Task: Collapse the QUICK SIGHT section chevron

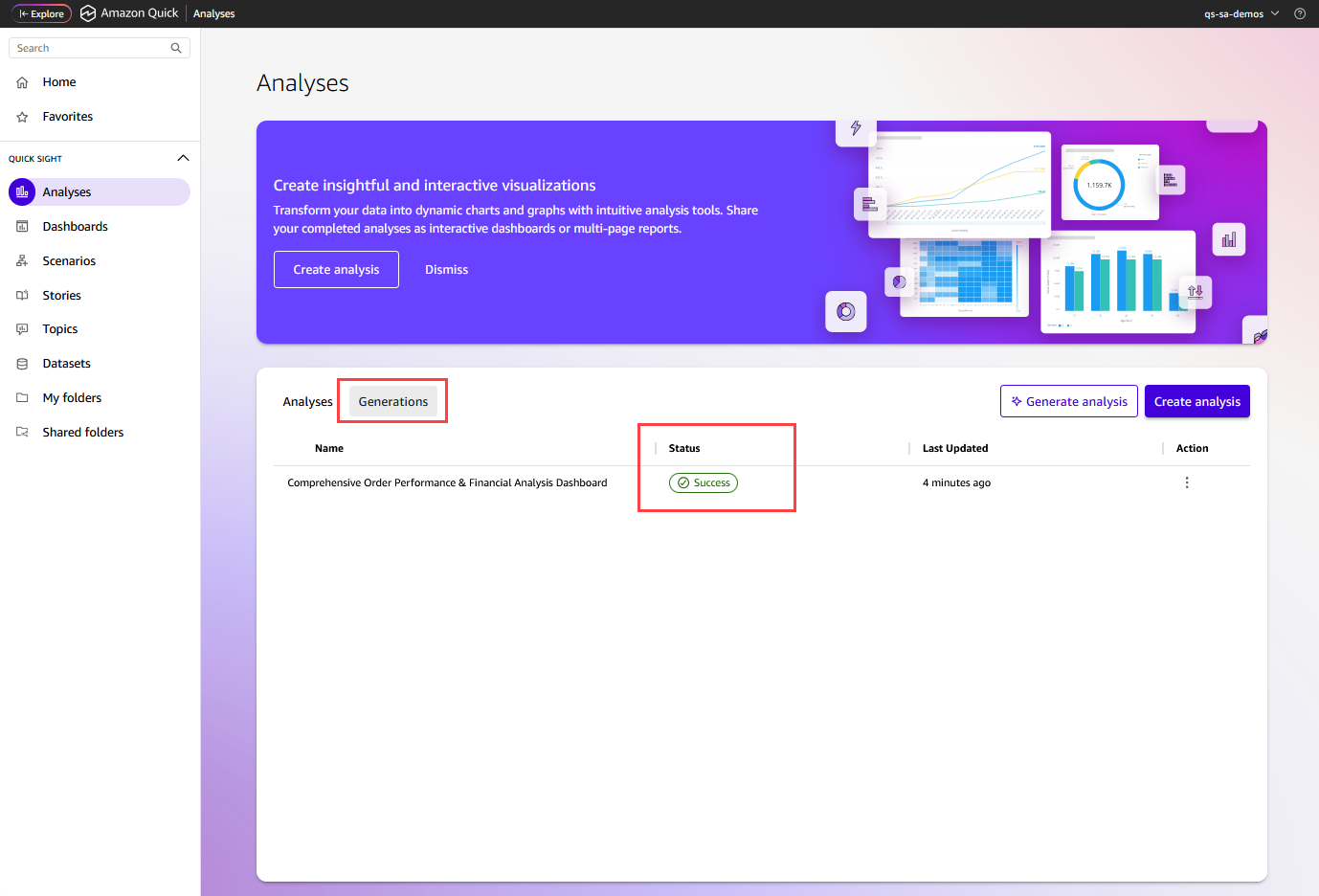Action: pyautogui.click(x=183, y=157)
